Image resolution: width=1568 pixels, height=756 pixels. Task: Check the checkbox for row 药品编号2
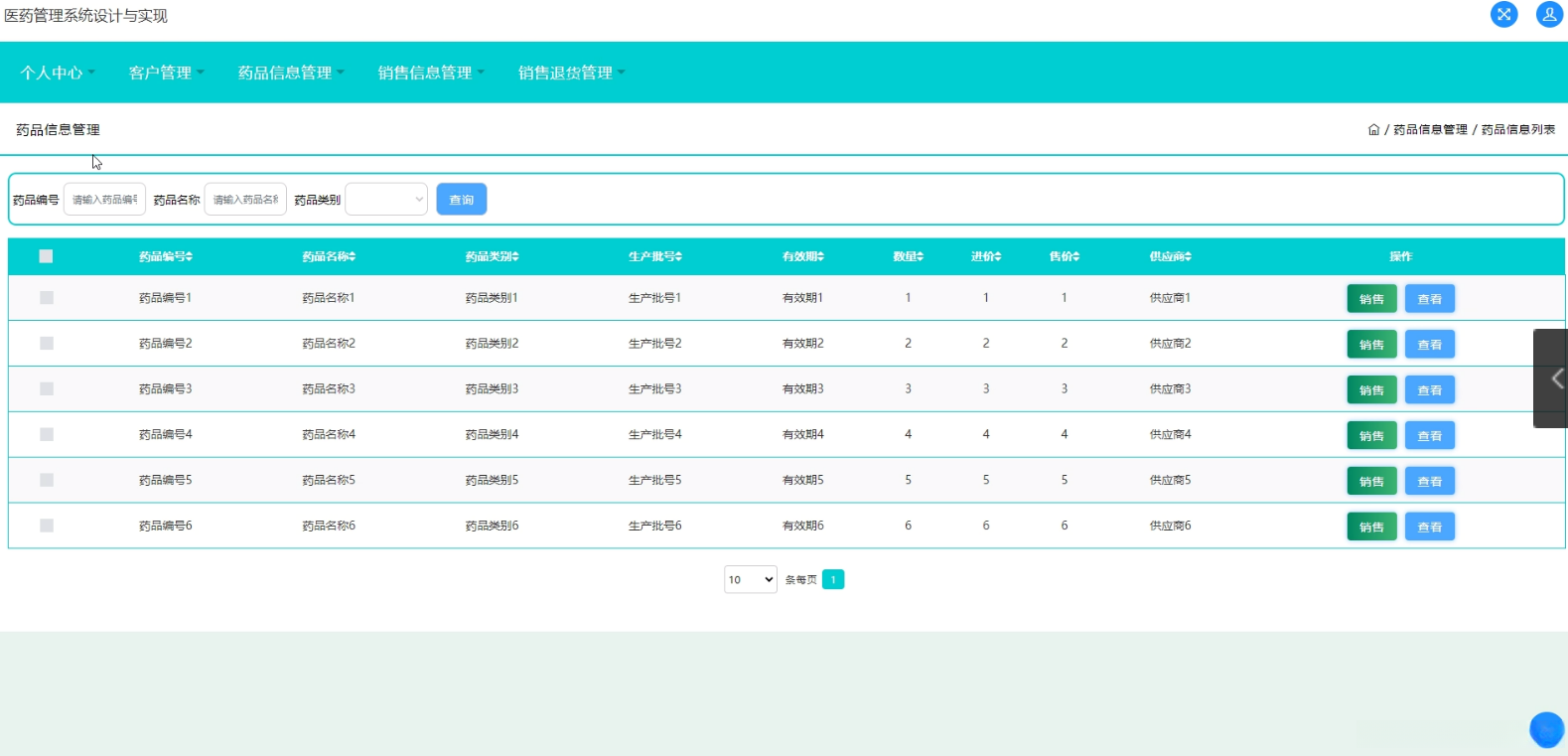[x=47, y=344]
